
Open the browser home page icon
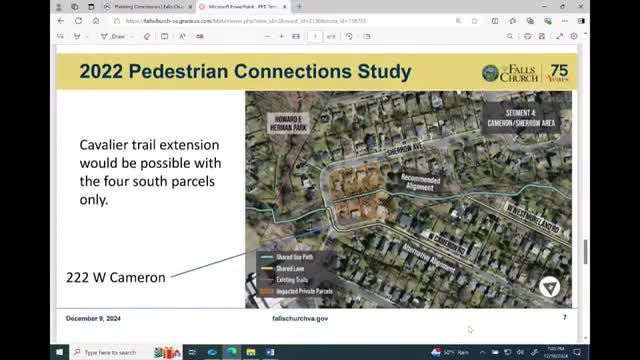pos(96,21)
